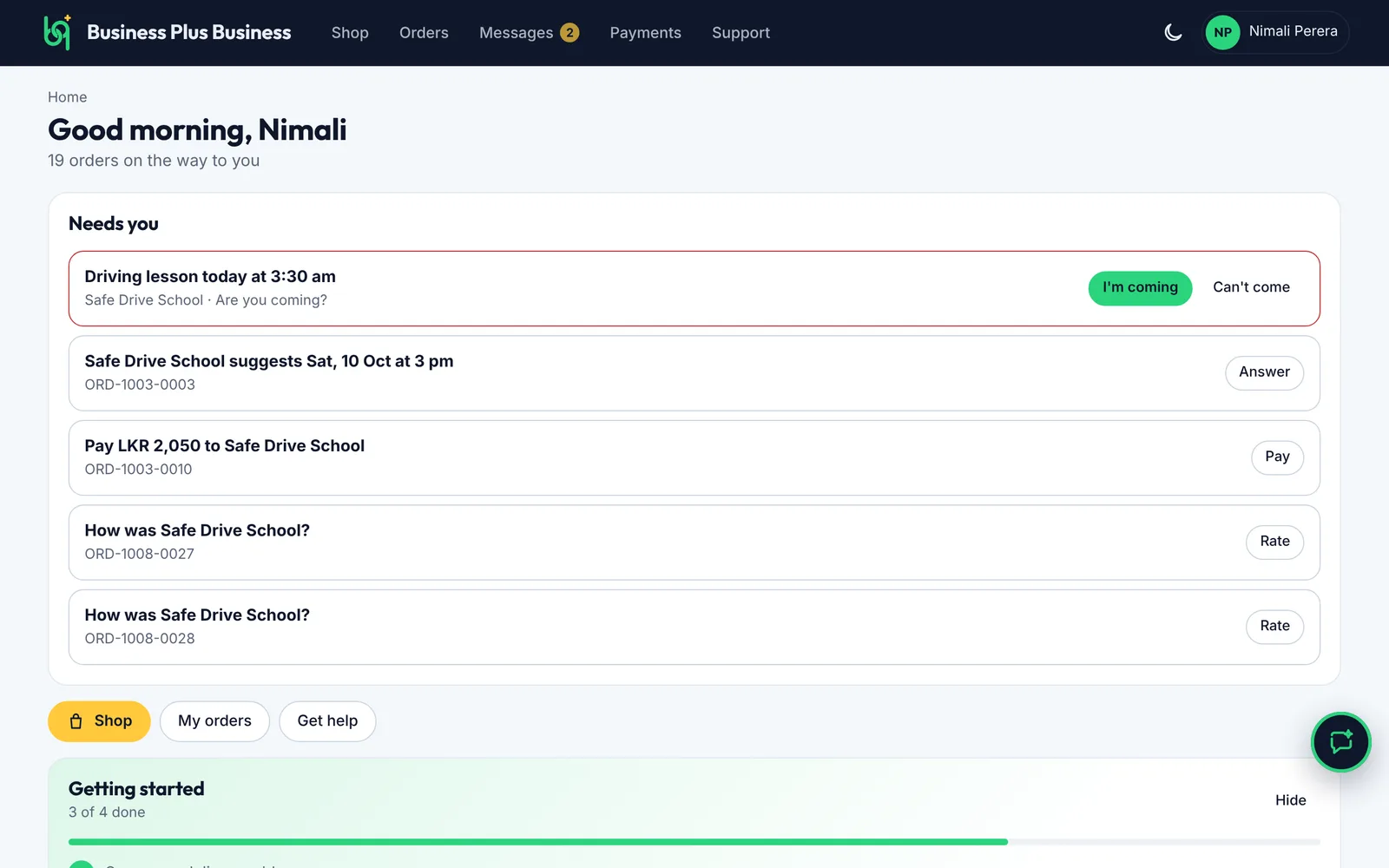Open the Shop menu in the top navigation
The width and height of the screenshot is (1389, 868).
point(350,33)
